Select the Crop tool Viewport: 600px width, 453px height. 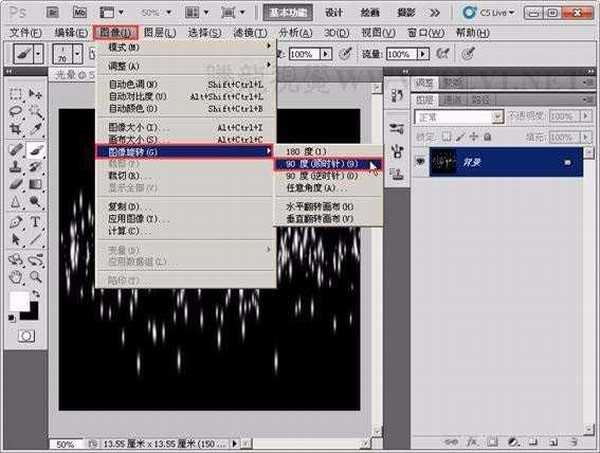(x=15, y=130)
